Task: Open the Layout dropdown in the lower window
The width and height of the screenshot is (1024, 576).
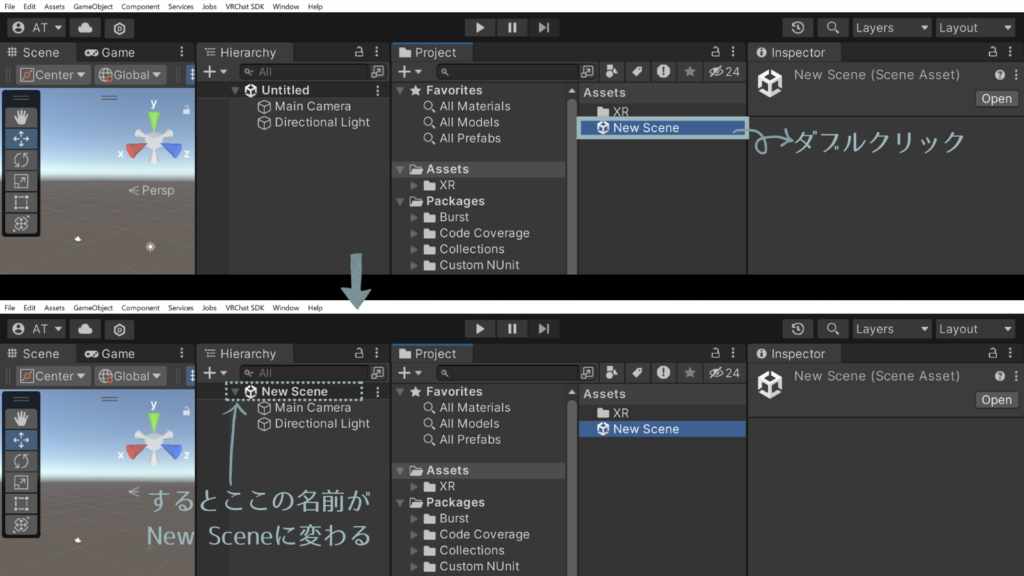Action: click(974, 329)
